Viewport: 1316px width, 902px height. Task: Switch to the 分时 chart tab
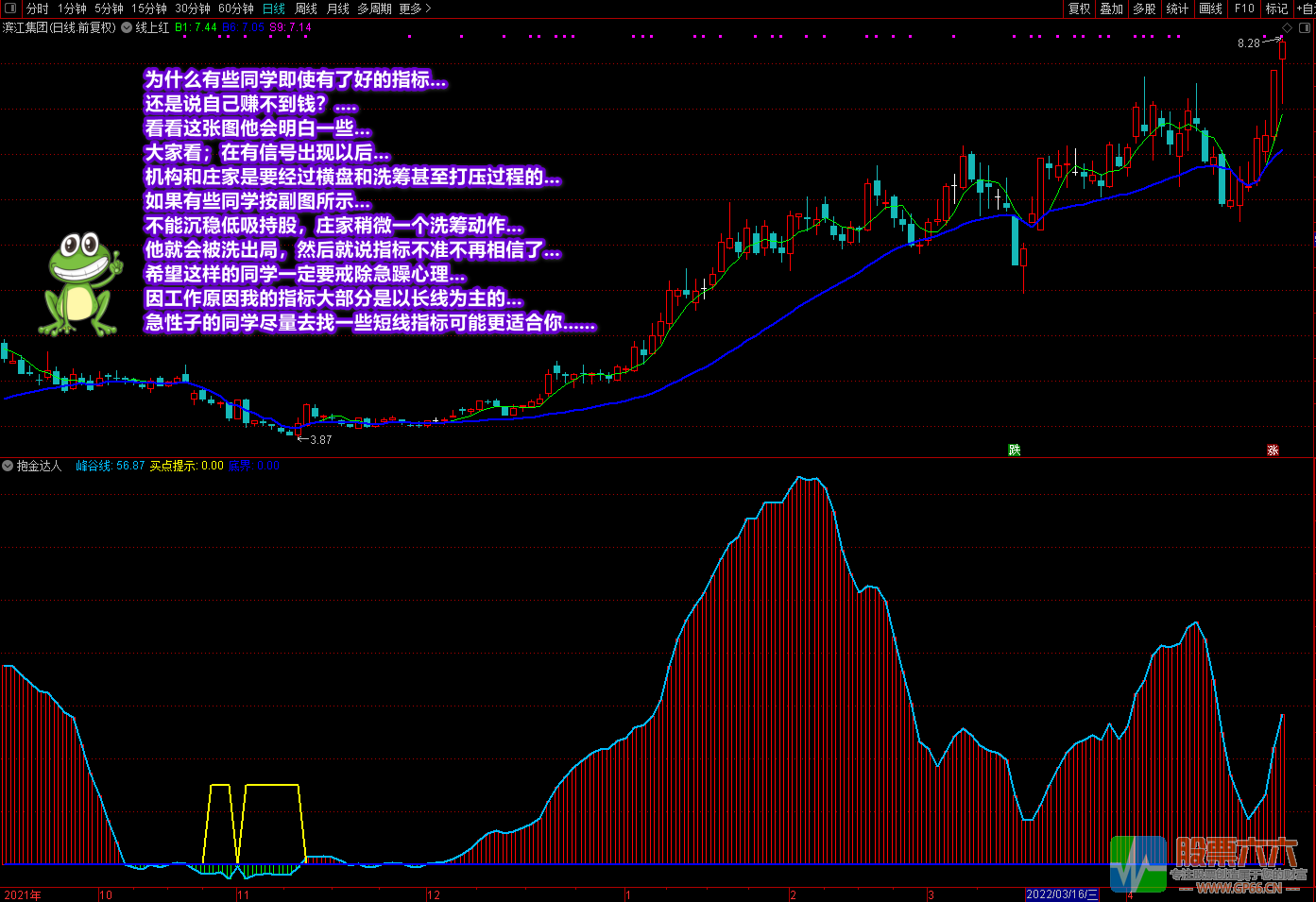click(x=38, y=9)
